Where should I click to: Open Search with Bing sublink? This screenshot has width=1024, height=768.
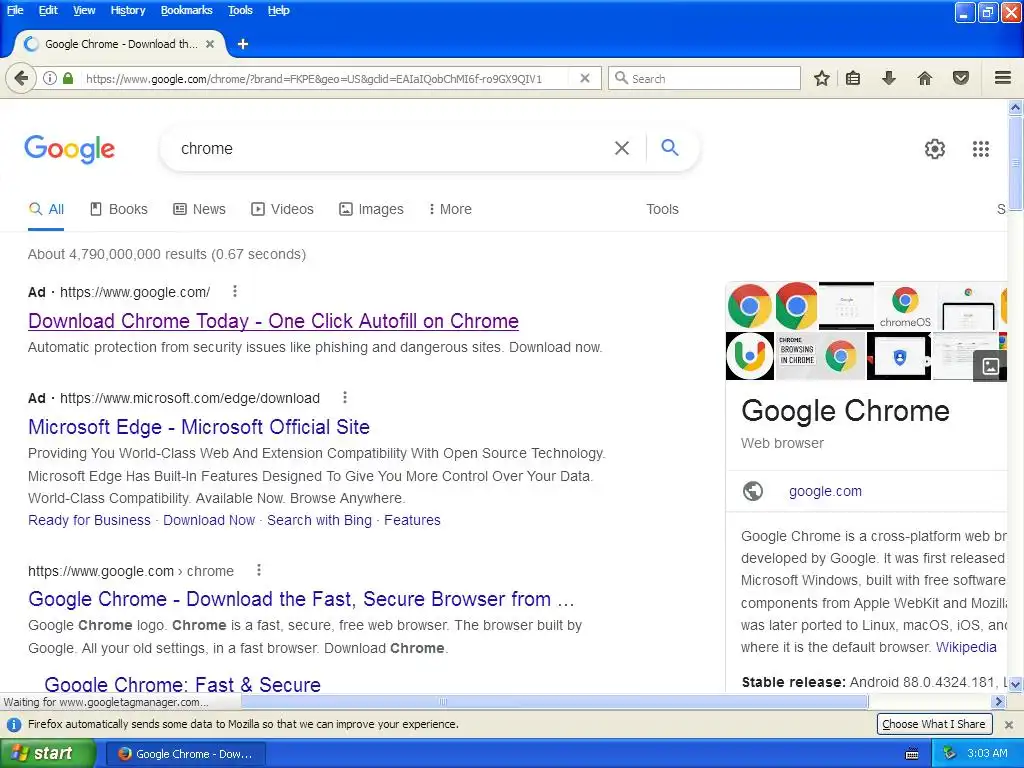tap(319, 520)
